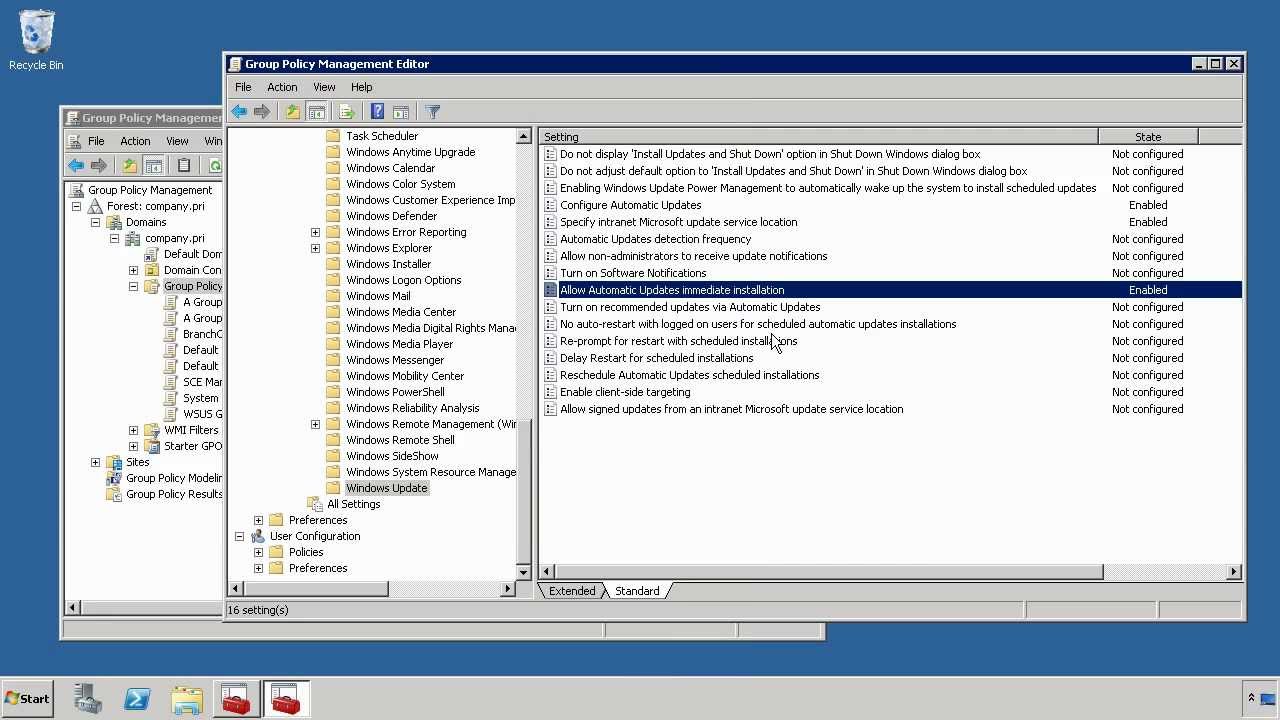Select Automatic Updates detection frequency setting

pyautogui.click(x=655, y=239)
